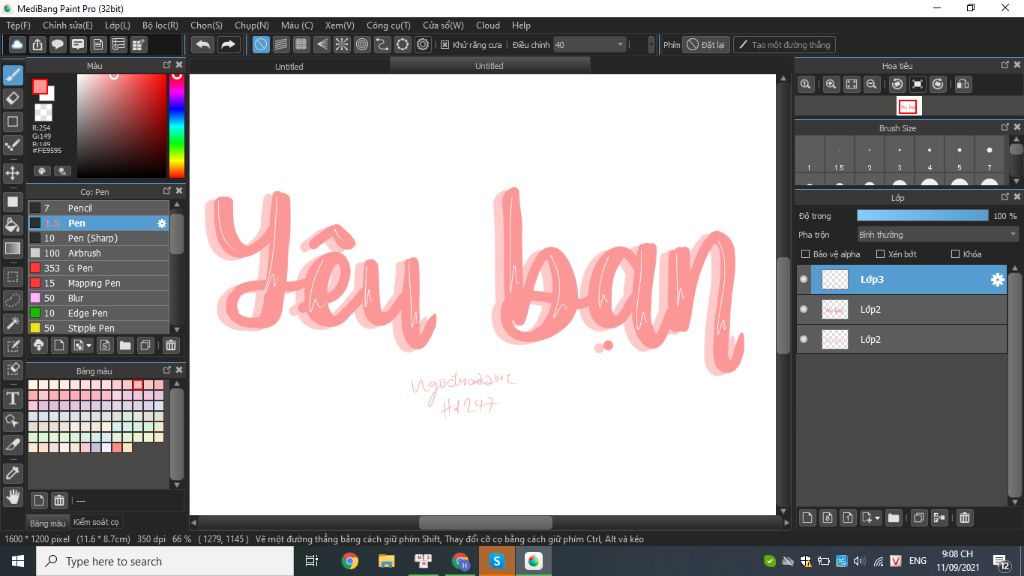This screenshot has height=576, width=1024.
Task: Zoom in on the navigator panel
Action: point(831,84)
